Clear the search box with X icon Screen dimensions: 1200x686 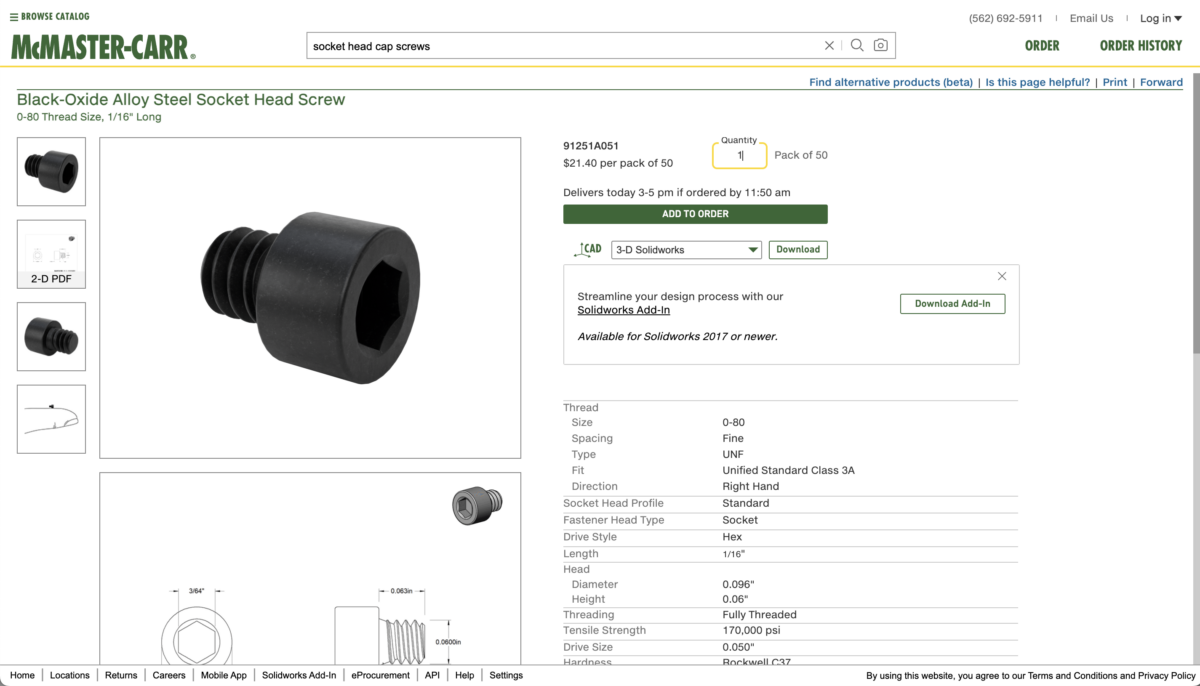829,45
